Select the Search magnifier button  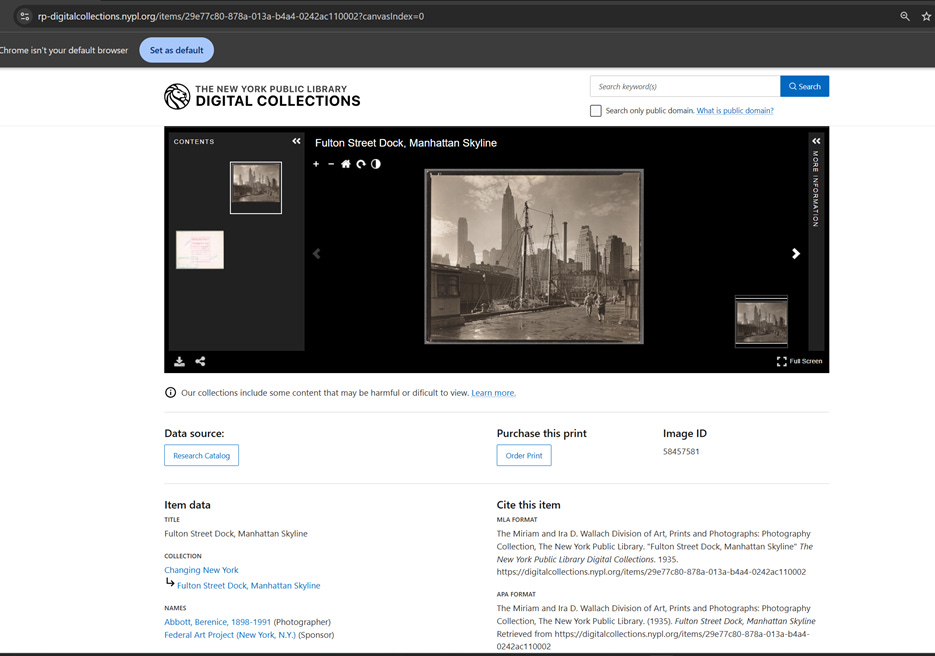(x=804, y=86)
